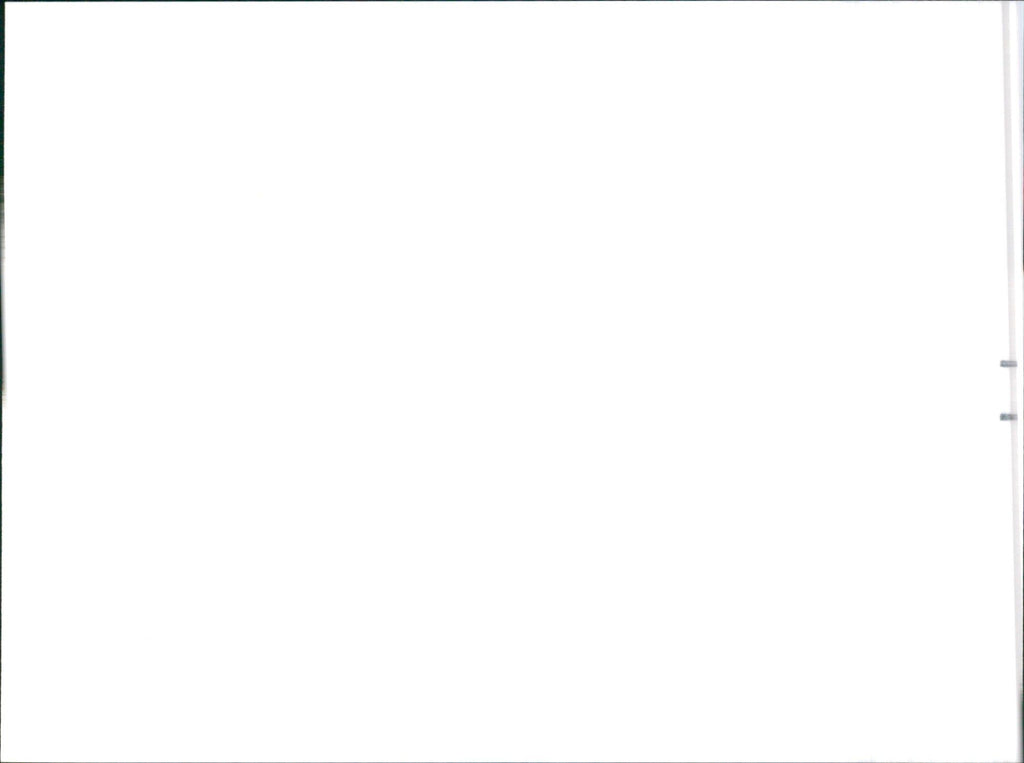The image size is (1024, 763).
Task: Click the scrollbar track between the two markers
Action: coord(1010,391)
